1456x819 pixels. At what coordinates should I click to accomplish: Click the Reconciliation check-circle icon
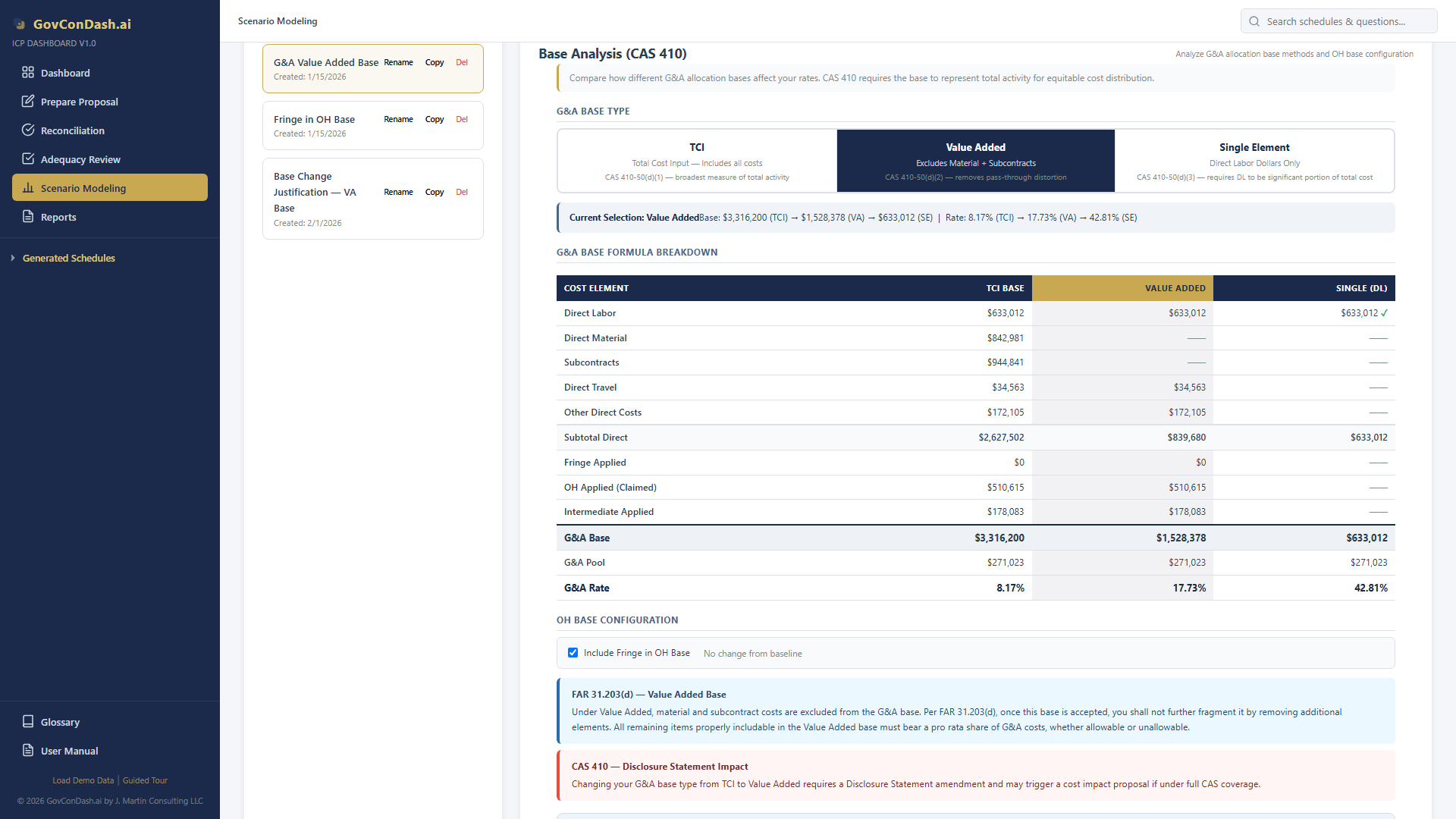(28, 130)
